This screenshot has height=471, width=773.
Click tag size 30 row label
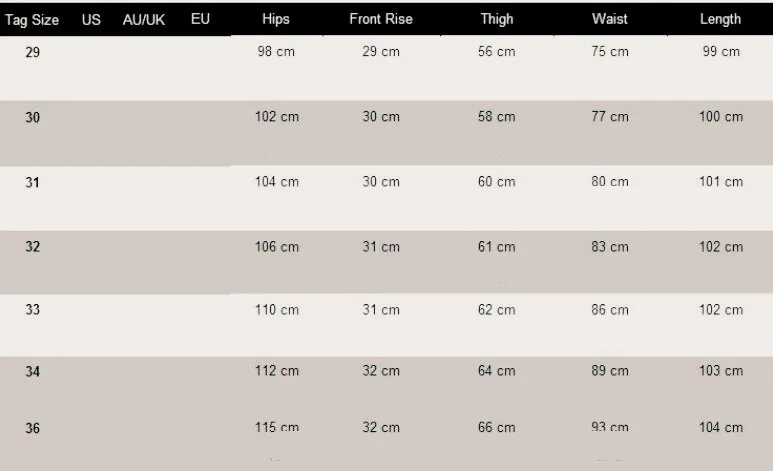[x=33, y=117]
